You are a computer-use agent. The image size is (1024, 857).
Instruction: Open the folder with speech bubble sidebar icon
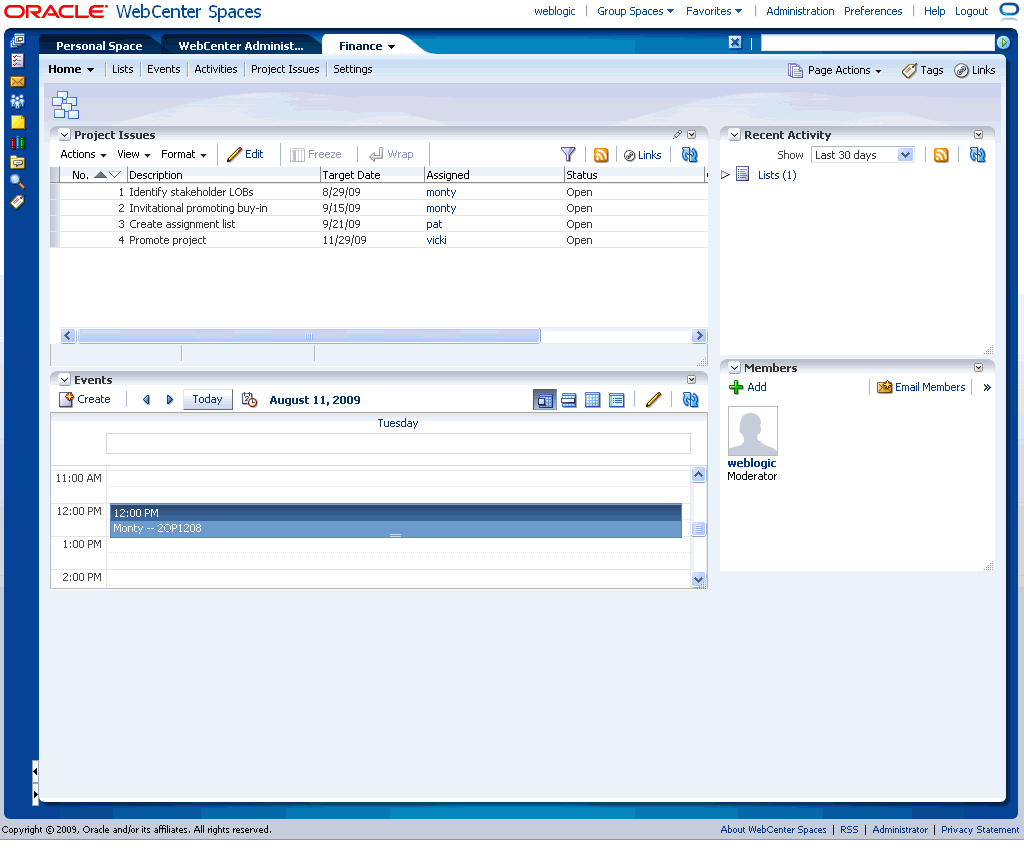[x=18, y=162]
